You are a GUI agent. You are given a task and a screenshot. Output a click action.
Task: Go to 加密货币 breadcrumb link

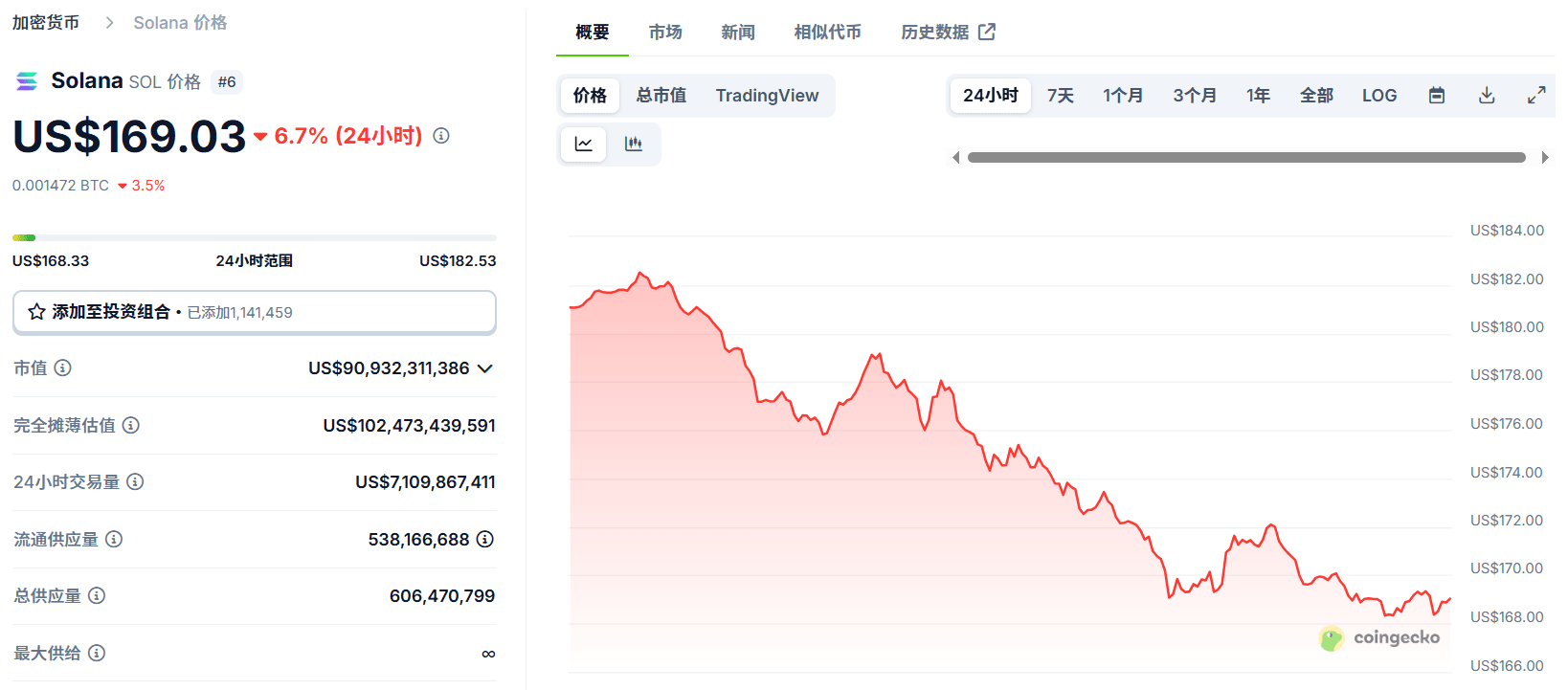[x=46, y=22]
